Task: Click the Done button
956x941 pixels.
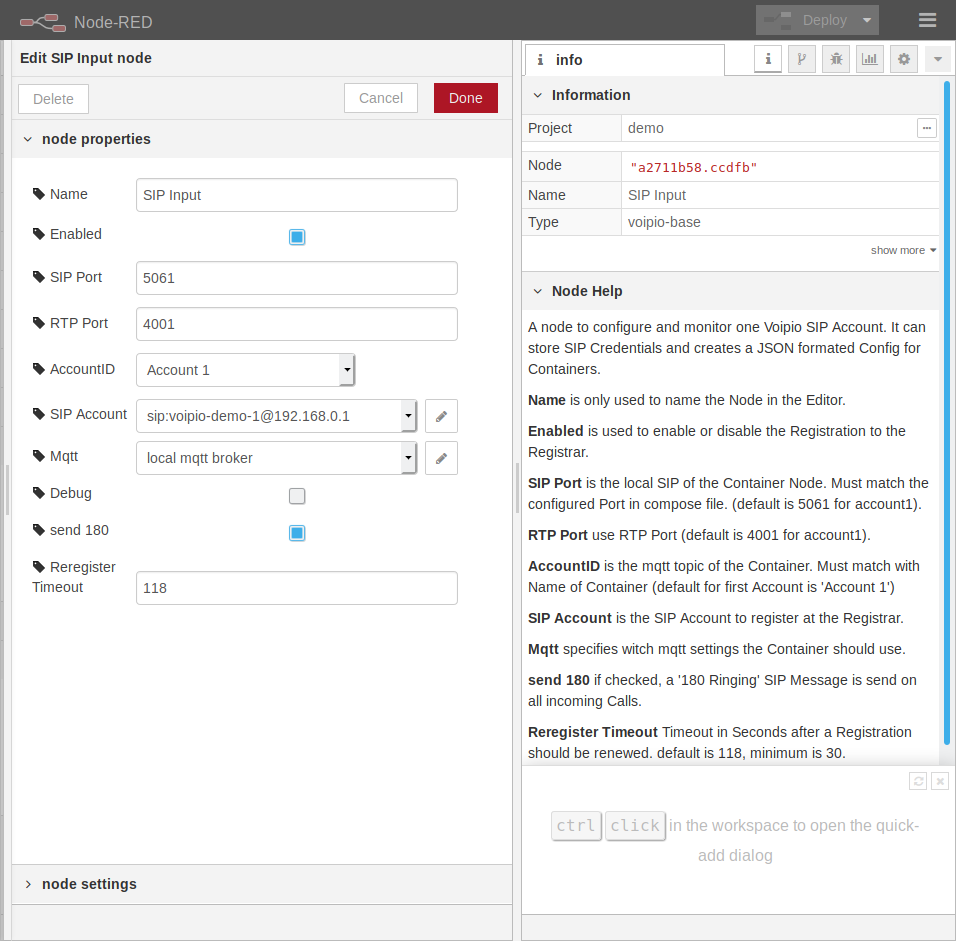Action: (x=465, y=98)
